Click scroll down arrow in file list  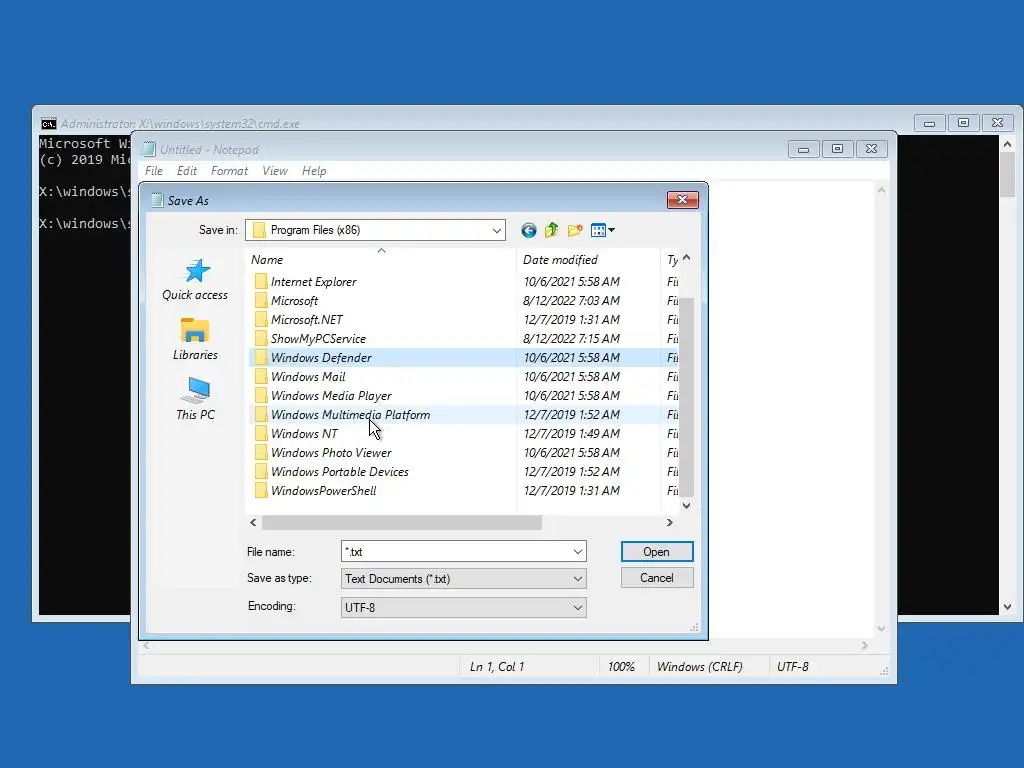(686, 505)
